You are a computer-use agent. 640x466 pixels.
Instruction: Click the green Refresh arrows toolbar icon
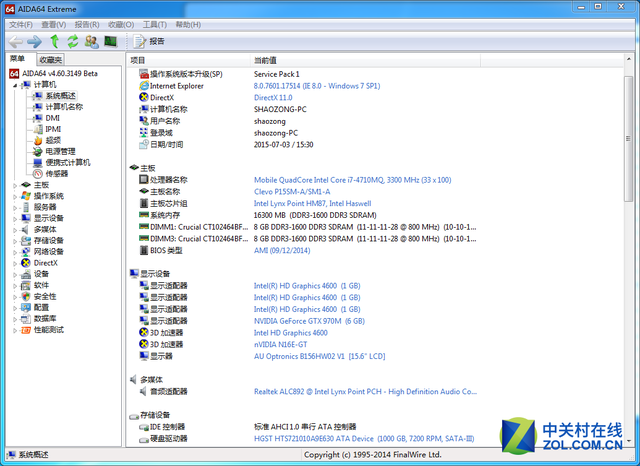pyautogui.click(x=72, y=41)
